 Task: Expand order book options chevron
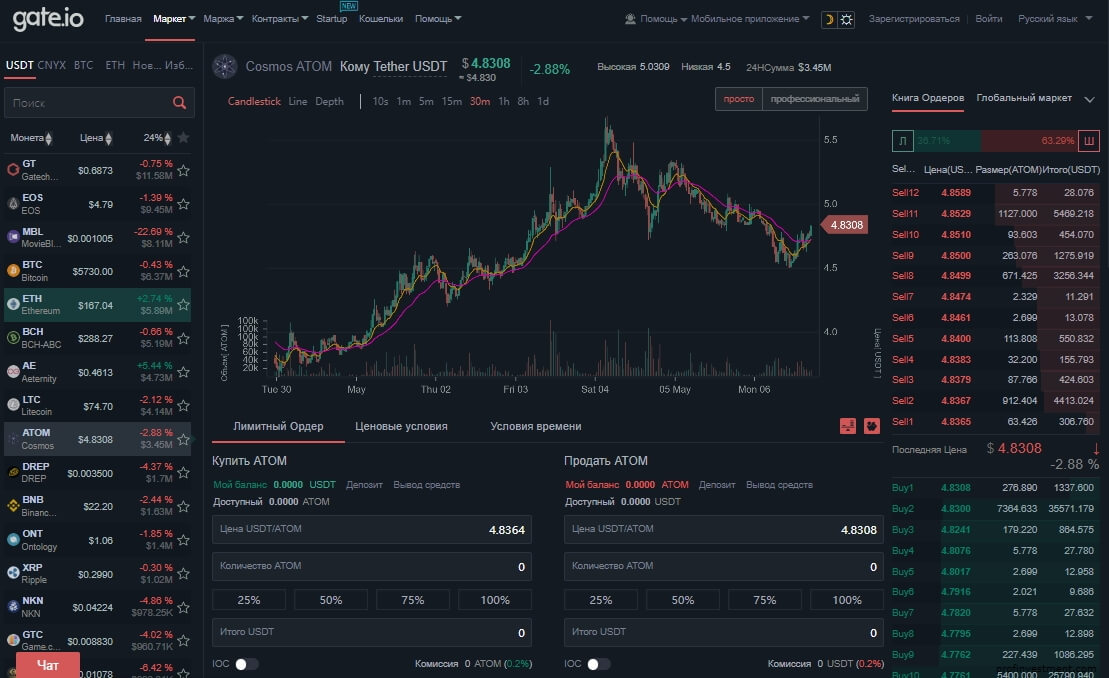point(1090,99)
